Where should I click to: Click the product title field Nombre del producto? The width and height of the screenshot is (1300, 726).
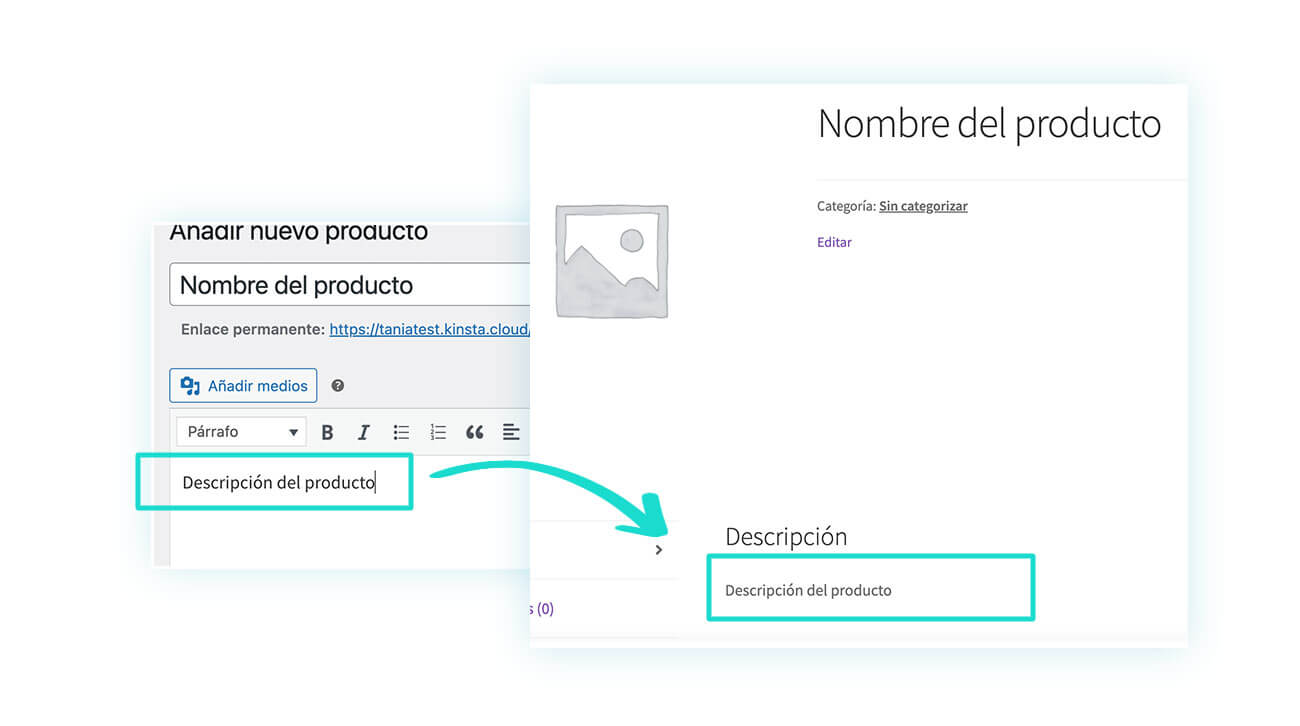click(350, 285)
